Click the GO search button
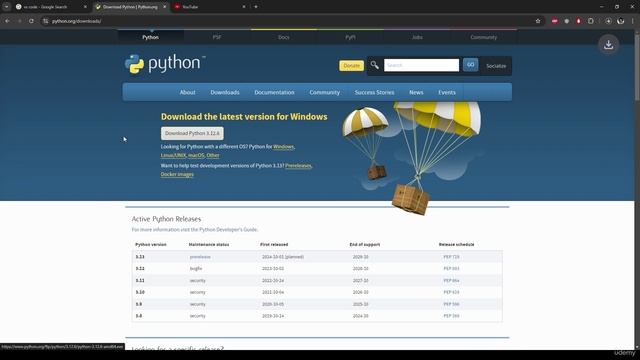640x360 pixels. [x=471, y=65]
